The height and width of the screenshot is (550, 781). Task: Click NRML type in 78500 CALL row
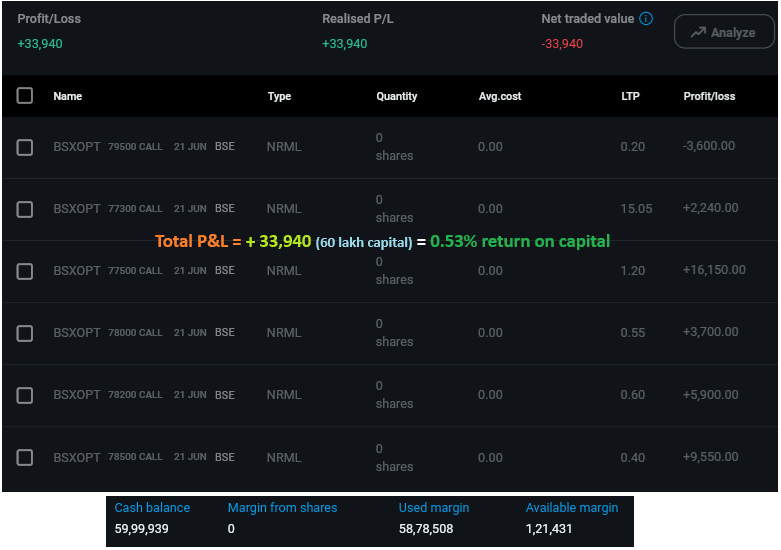(284, 458)
